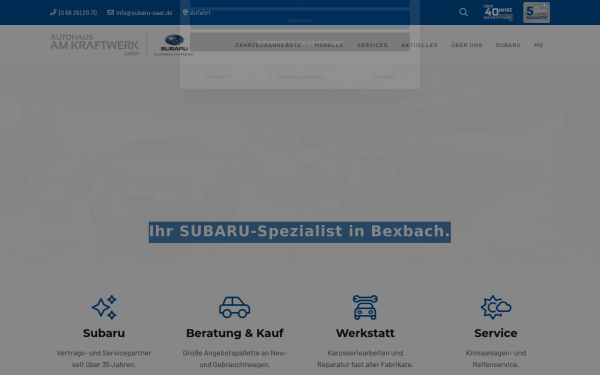Open the Modelle menu
The height and width of the screenshot is (375, 600).
click(x=329, y=45)
